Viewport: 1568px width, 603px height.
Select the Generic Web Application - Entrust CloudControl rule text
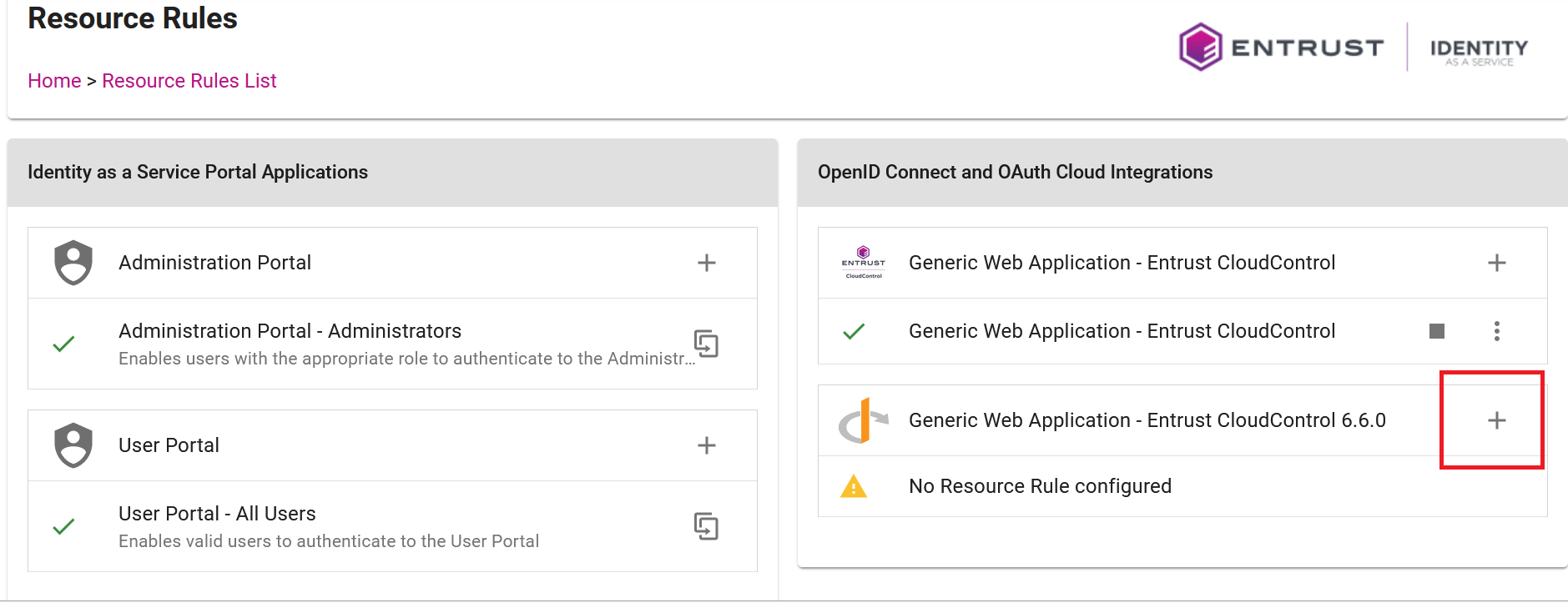1122,331
